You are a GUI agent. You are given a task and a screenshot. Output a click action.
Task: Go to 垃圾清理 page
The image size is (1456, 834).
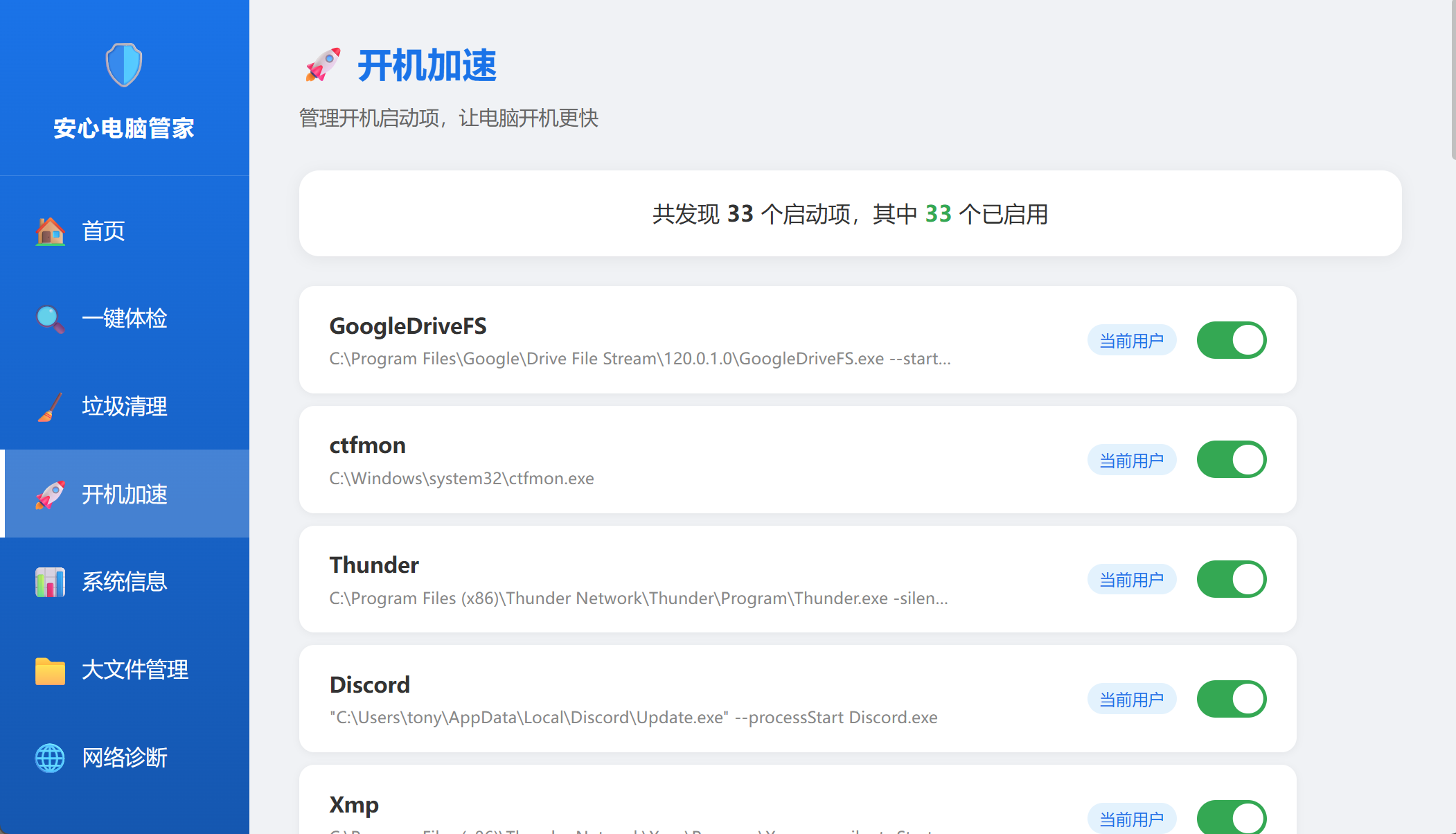(x=125, y=407)
